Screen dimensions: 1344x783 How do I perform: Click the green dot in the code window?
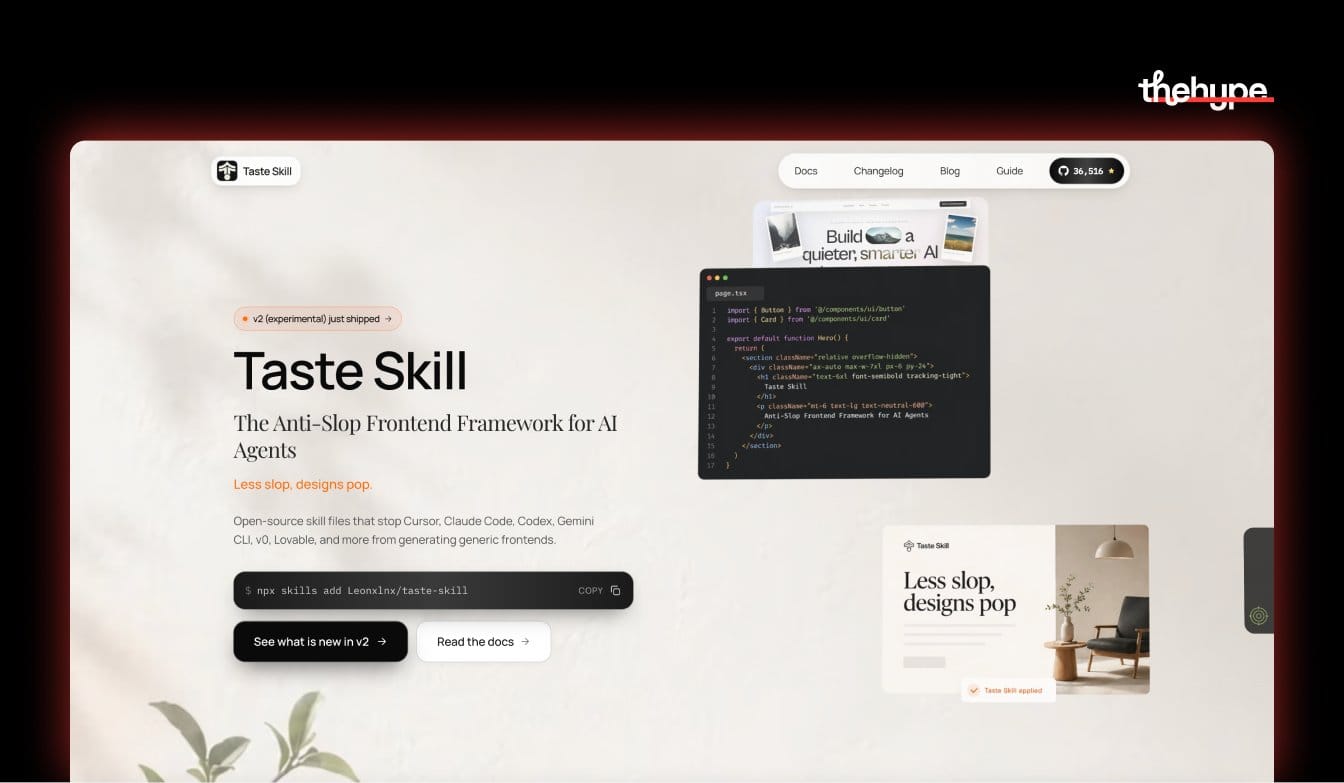[725, 277]
